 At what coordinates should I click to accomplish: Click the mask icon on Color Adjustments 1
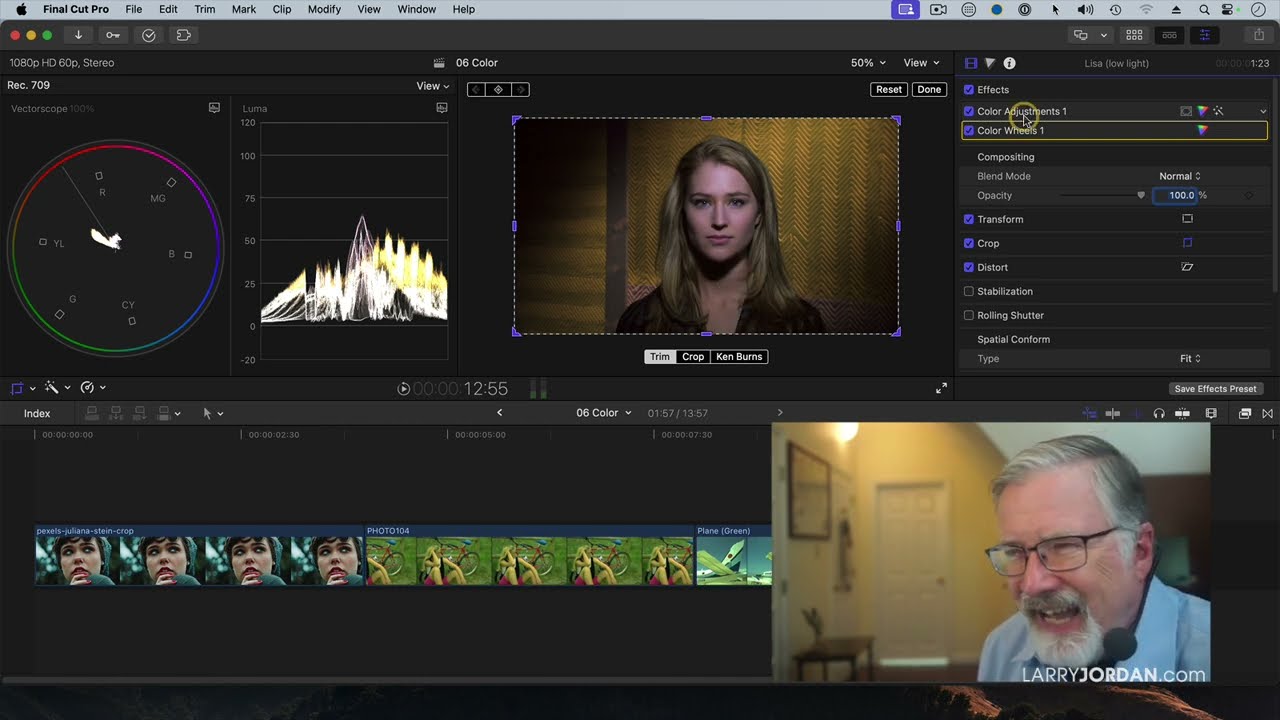1186,111
